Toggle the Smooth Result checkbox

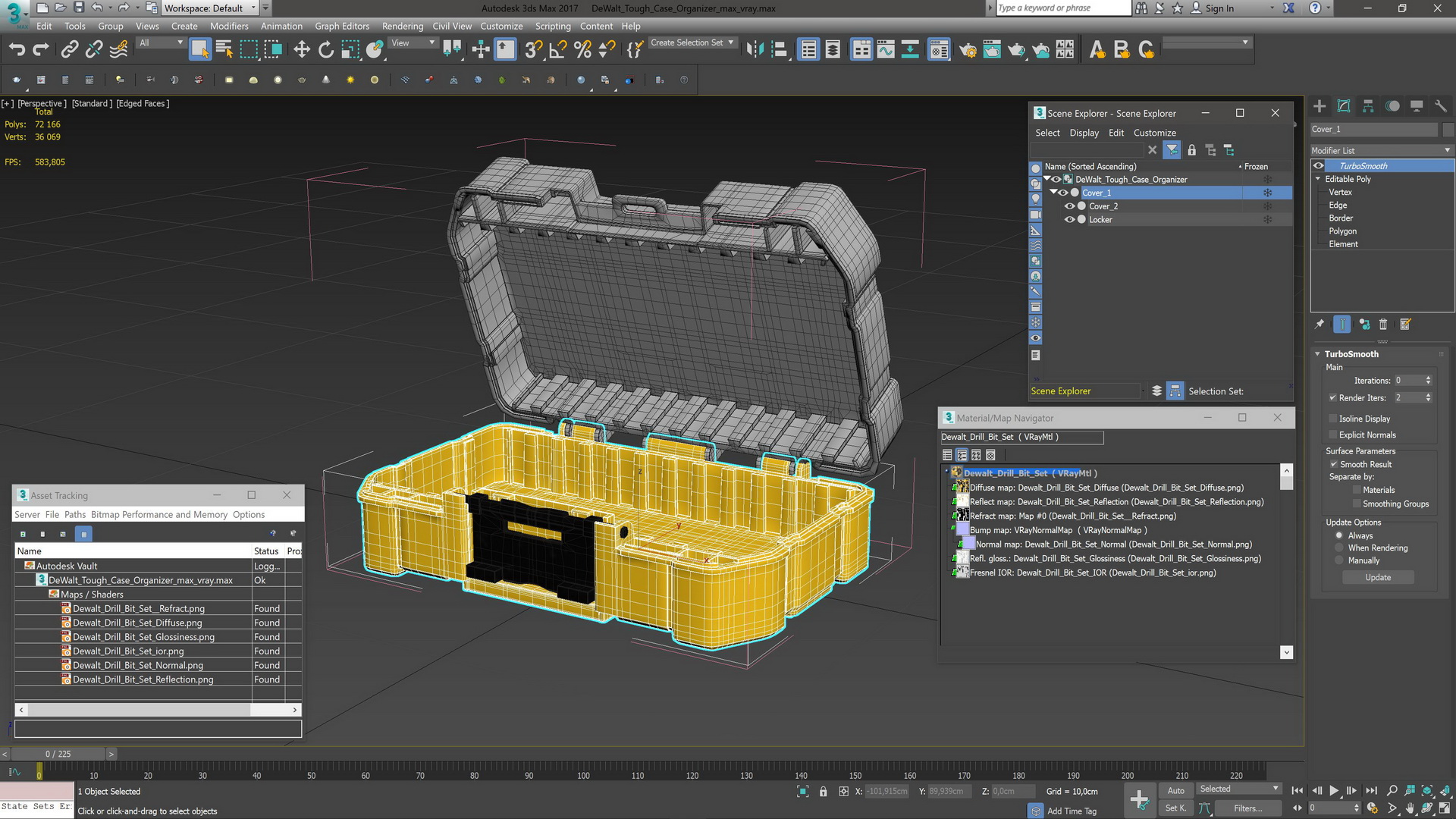pyautogui.click(x=1333, y=464)
